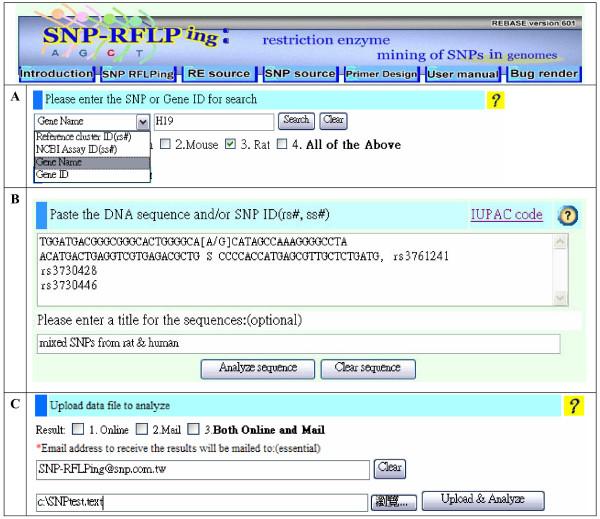Uncheck the 3. Rat checkbox
600x519 pixels.
point(231,145)
